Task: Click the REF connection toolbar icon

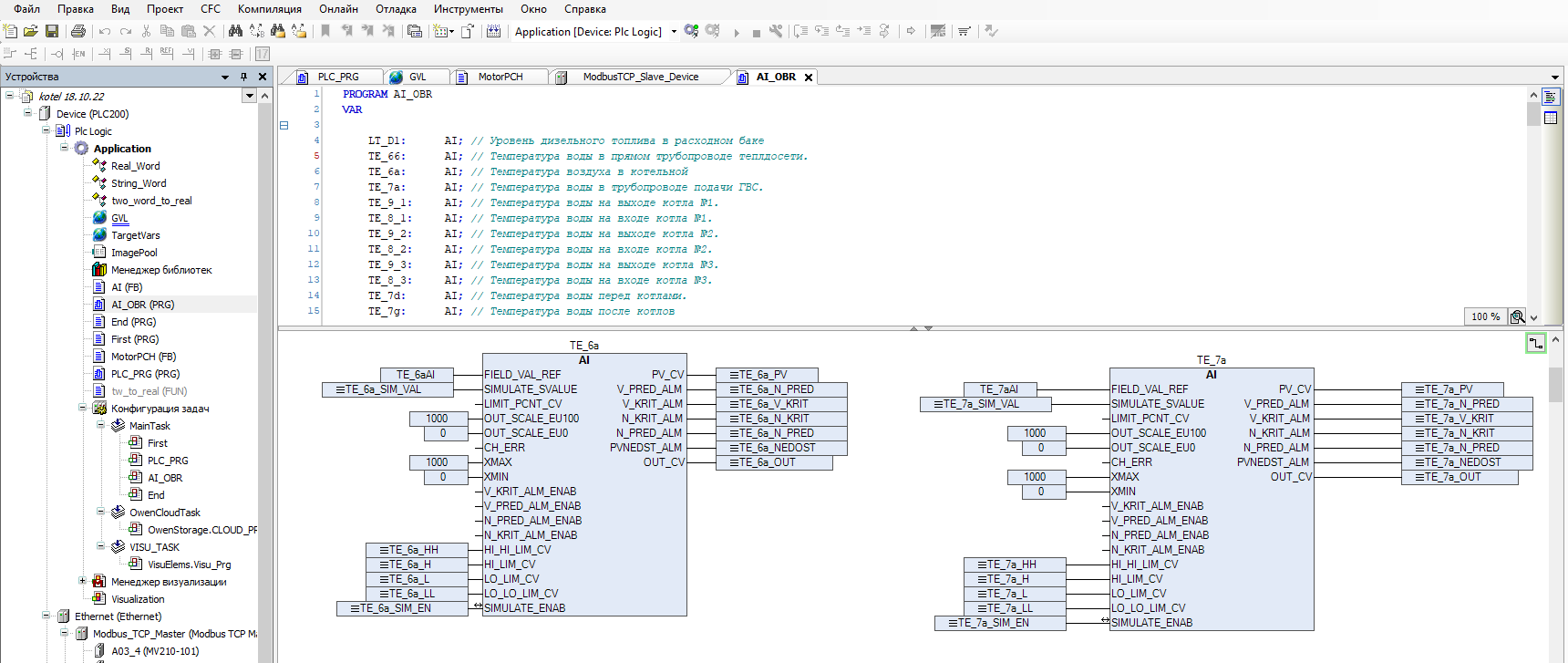Action: [167, 54]
